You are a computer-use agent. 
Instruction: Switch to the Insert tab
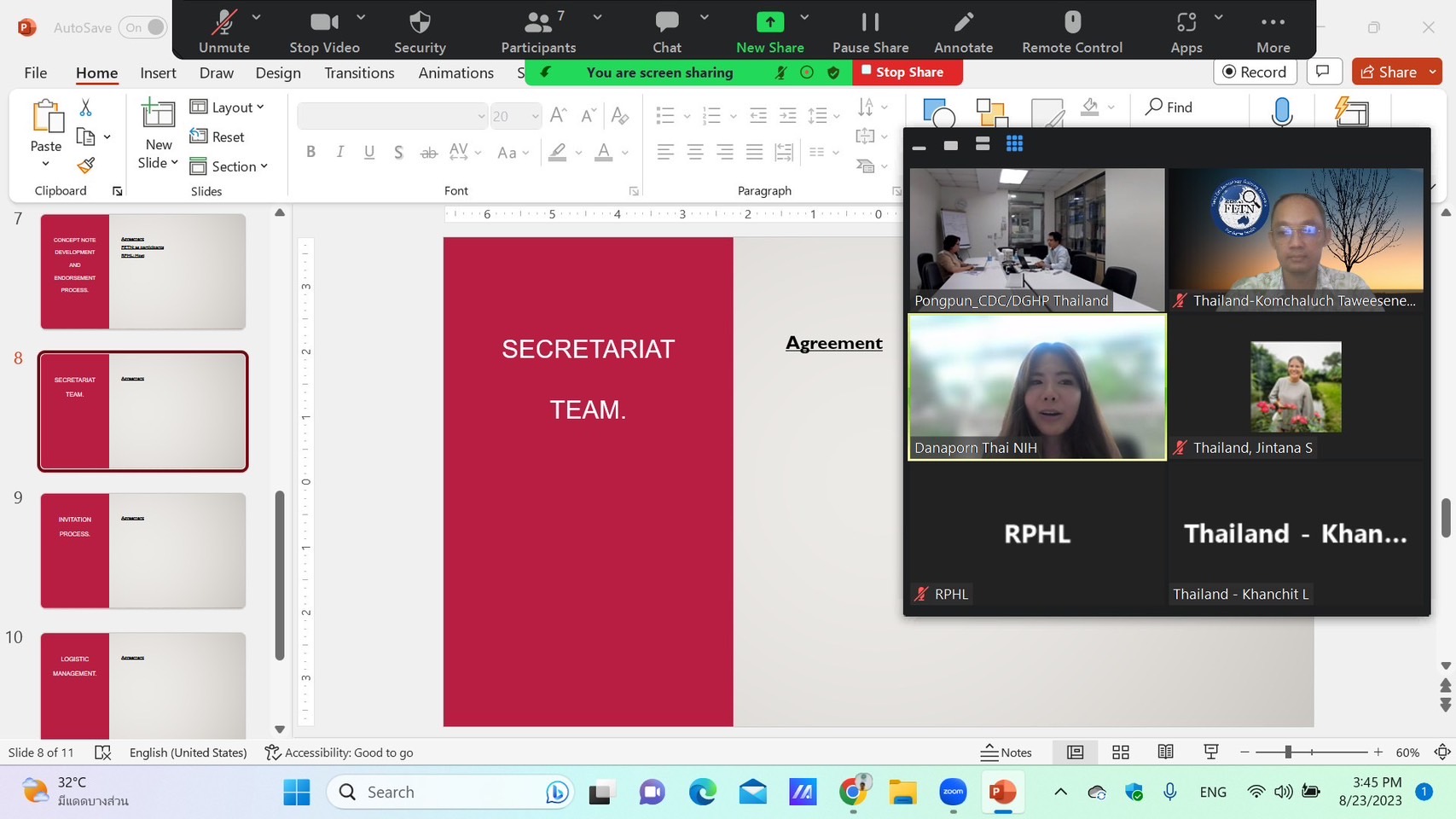[x=158, y=73]
